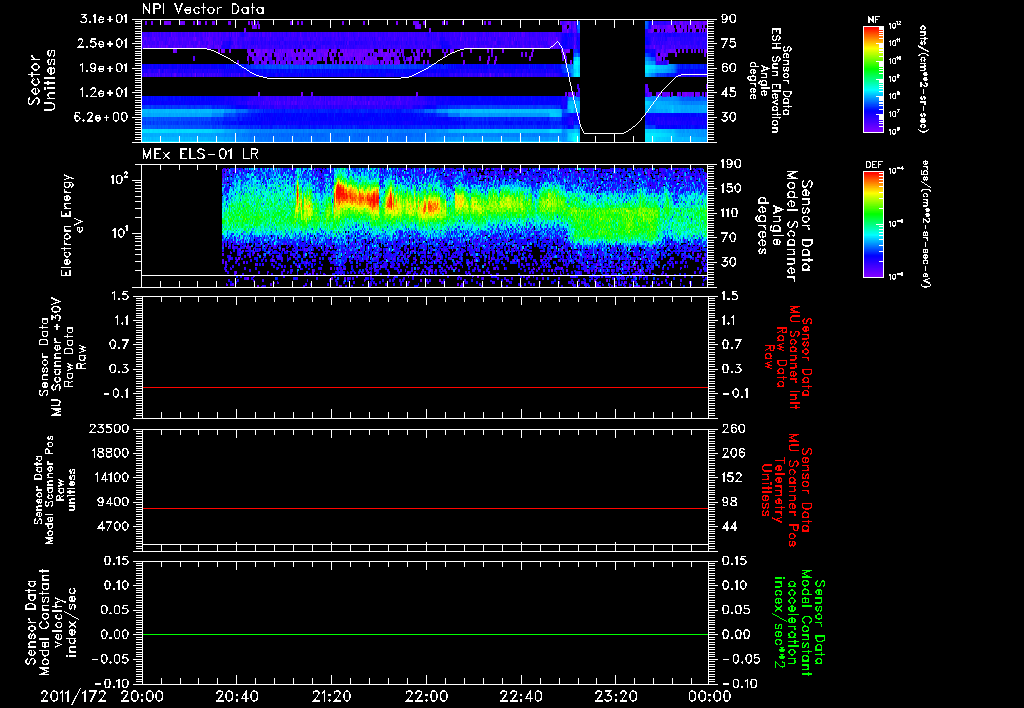Screen dimensions: 1024x708
Task: Click the ESH Sun Elevation Angle axis title
Action: tap(771, 80)
